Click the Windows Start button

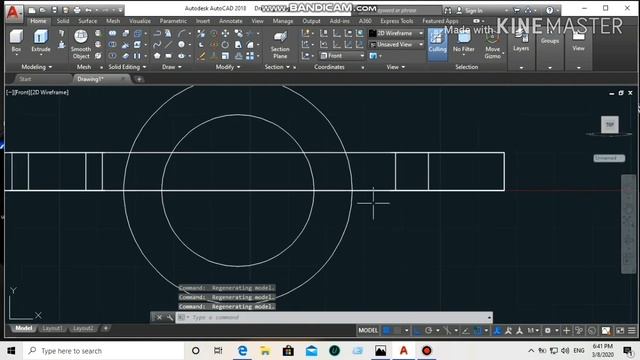tap(11, 351)
